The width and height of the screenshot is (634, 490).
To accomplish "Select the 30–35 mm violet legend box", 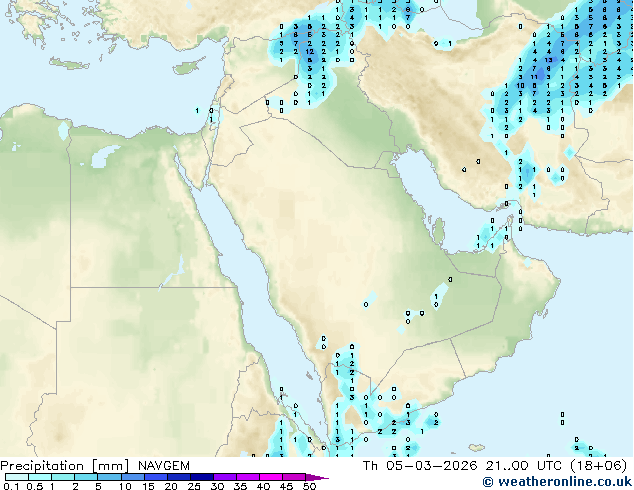I will 224,477.
